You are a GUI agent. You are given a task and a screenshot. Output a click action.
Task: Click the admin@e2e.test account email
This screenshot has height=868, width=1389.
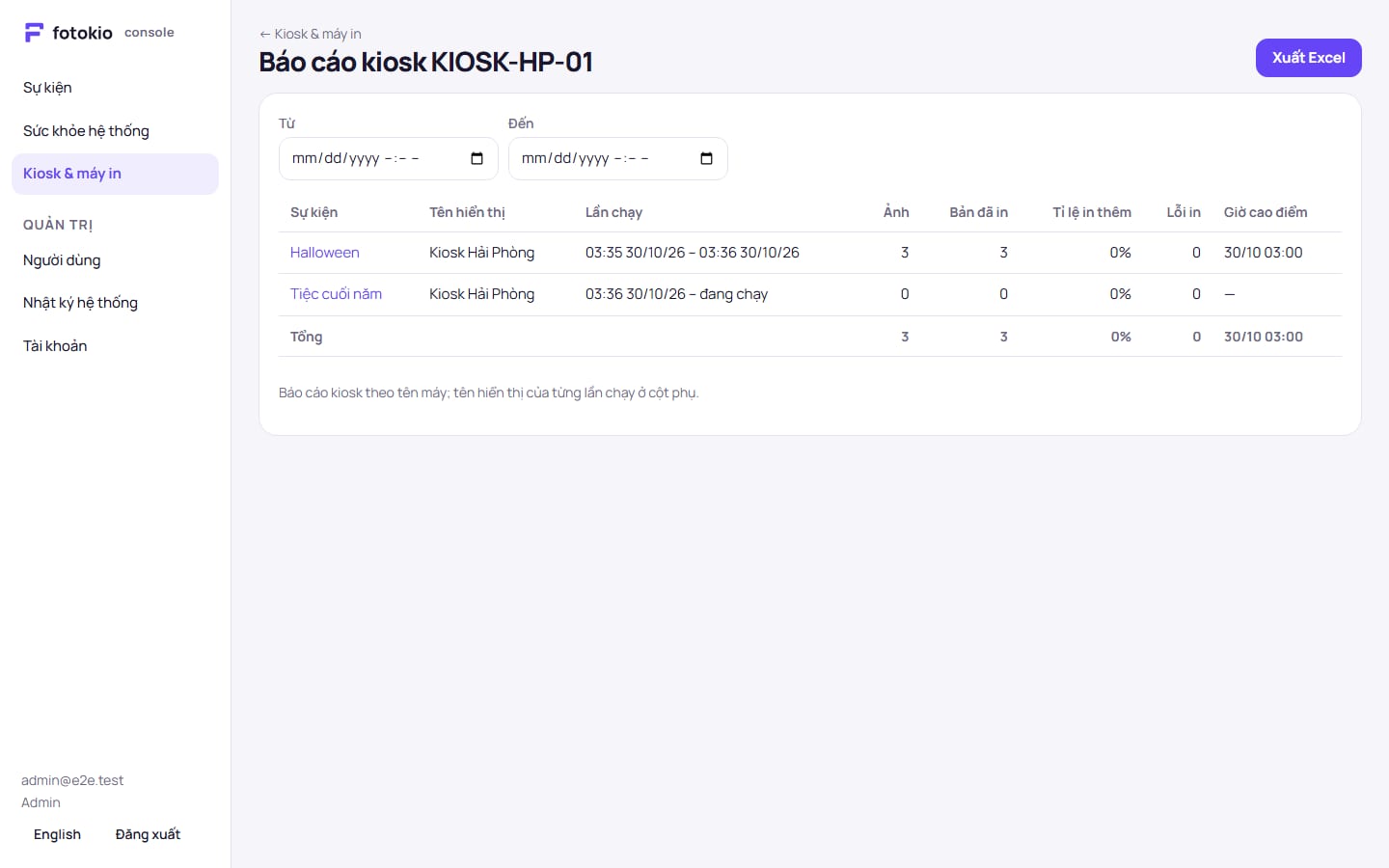tap(72, 780)
